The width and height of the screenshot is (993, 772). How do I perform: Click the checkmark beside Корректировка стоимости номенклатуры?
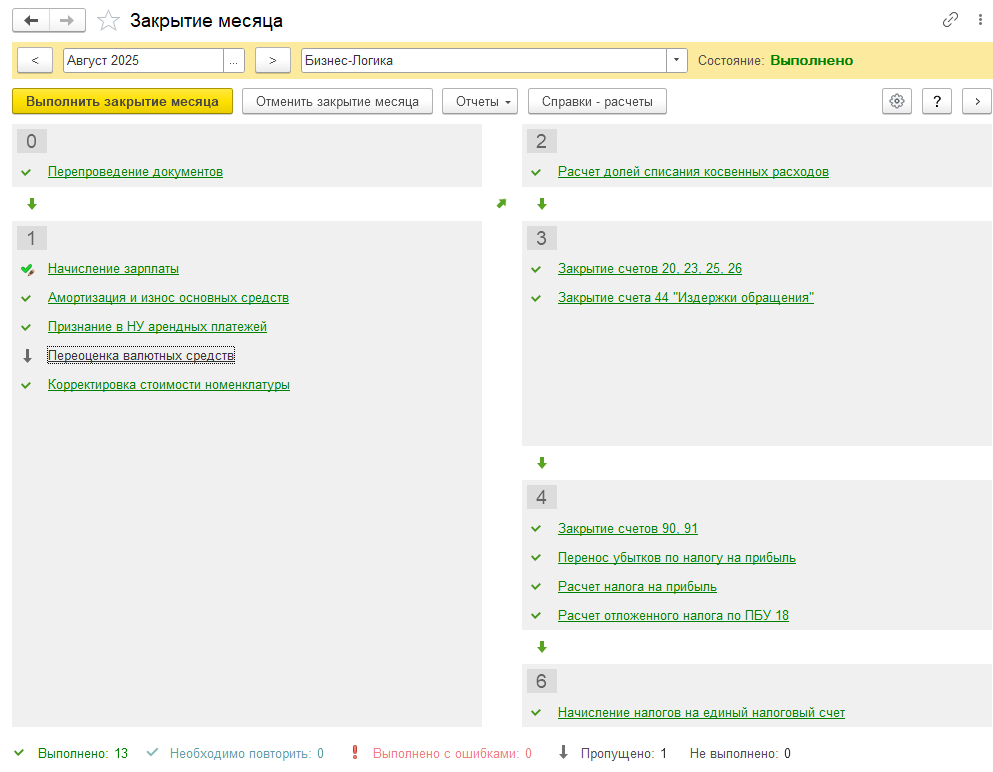(26, 385)
